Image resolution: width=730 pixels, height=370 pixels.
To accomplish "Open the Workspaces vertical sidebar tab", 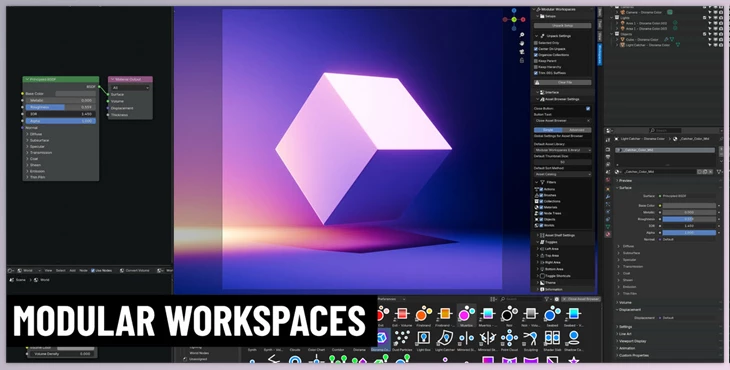I will 600,54.
